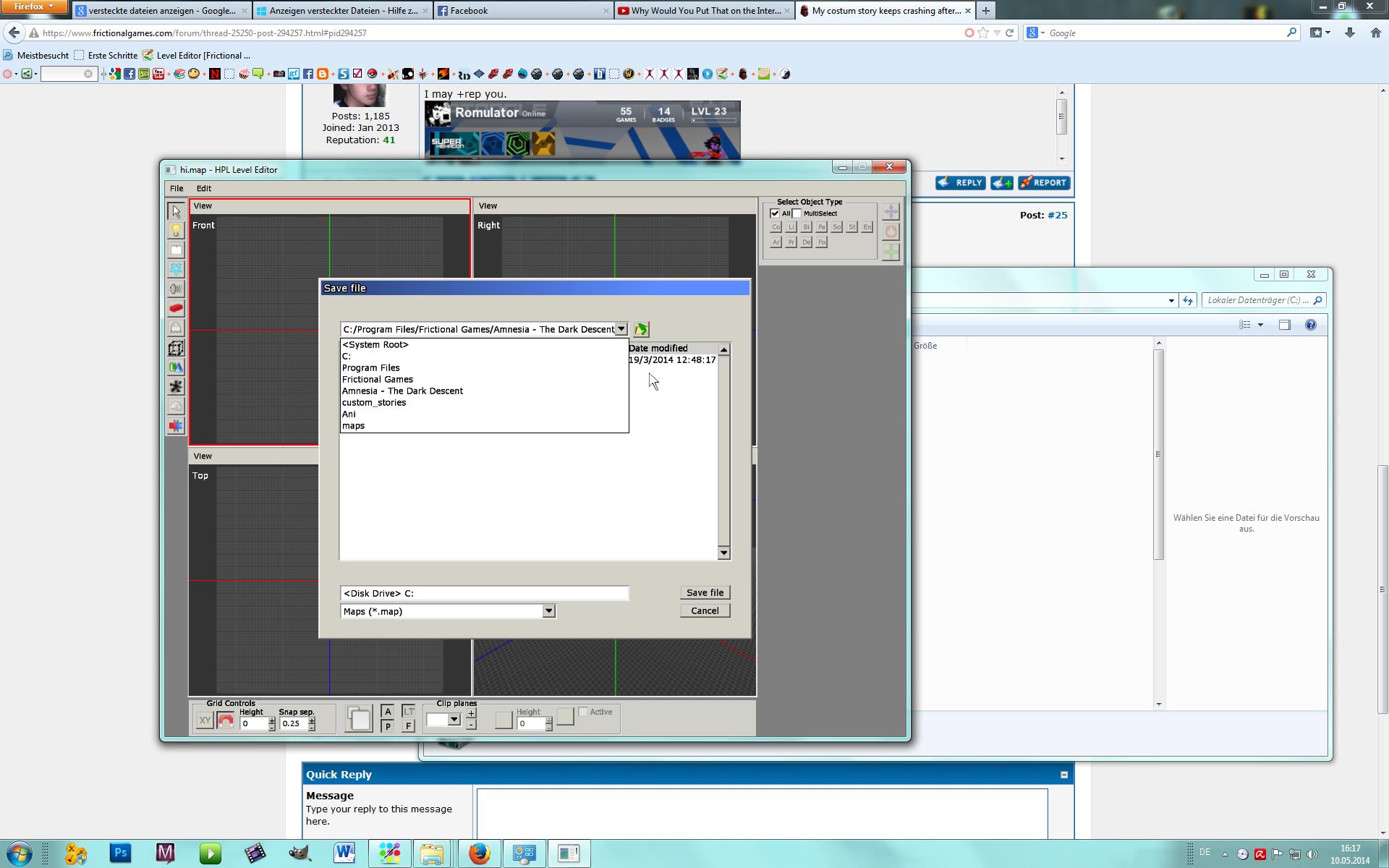Select custom_stories in the path list
Image resolution: width=1389 pixels, height=868 pixels.
pyautogui.click(x=374, y=403)
